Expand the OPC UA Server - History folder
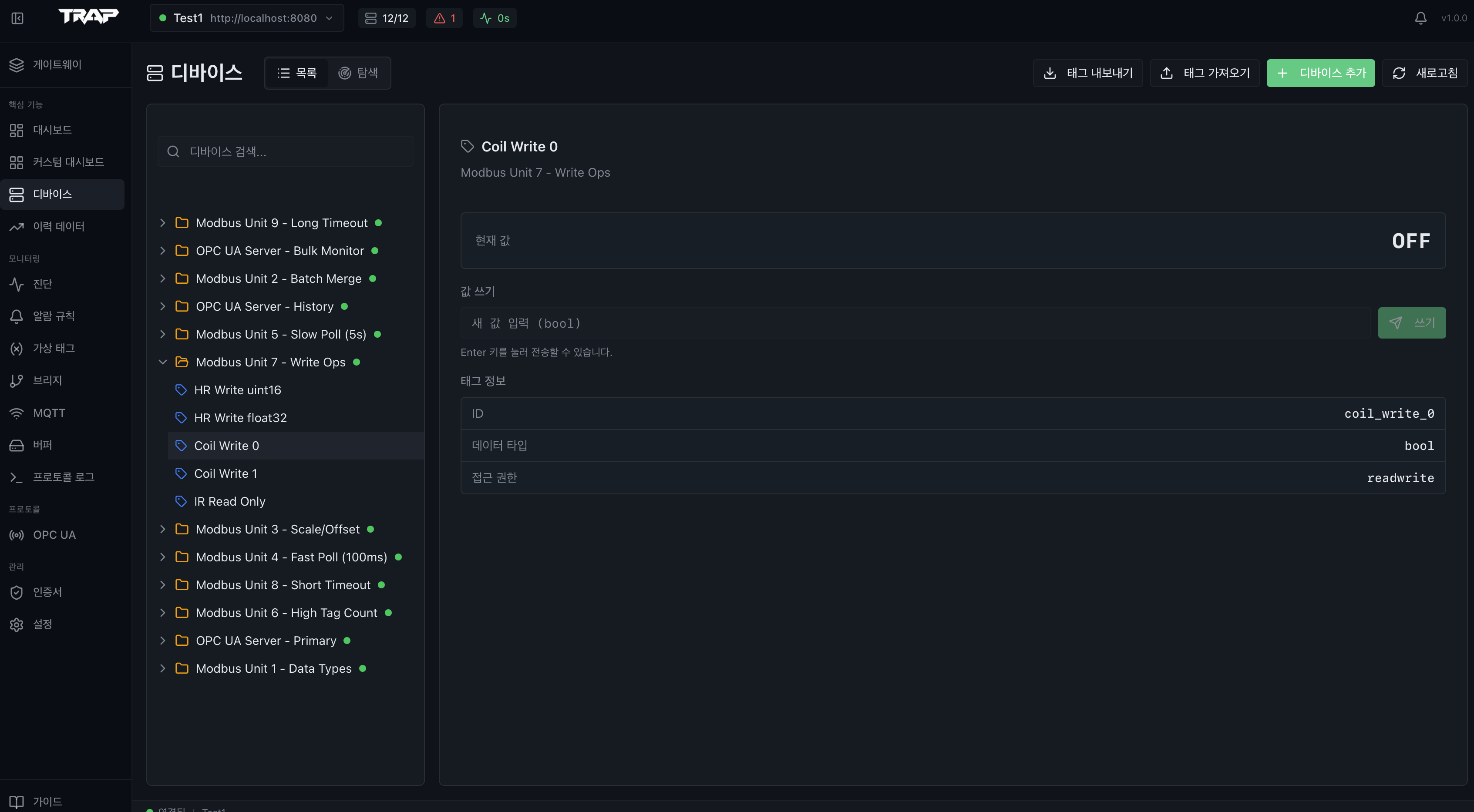Image resolution: width=1474 pixels, height=812 pixels. point(162,306)
